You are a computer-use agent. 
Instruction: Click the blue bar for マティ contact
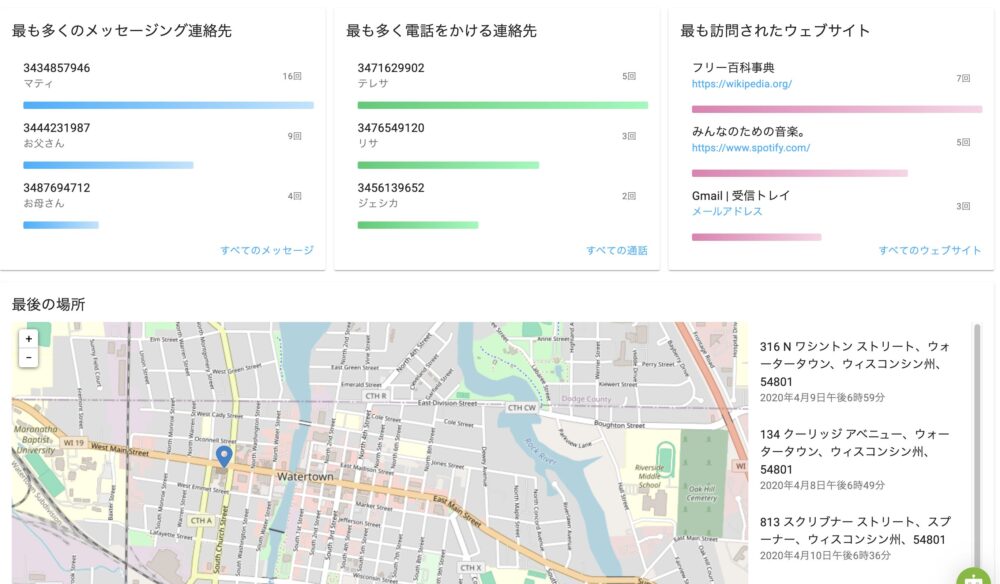click(x=168, y=105)
